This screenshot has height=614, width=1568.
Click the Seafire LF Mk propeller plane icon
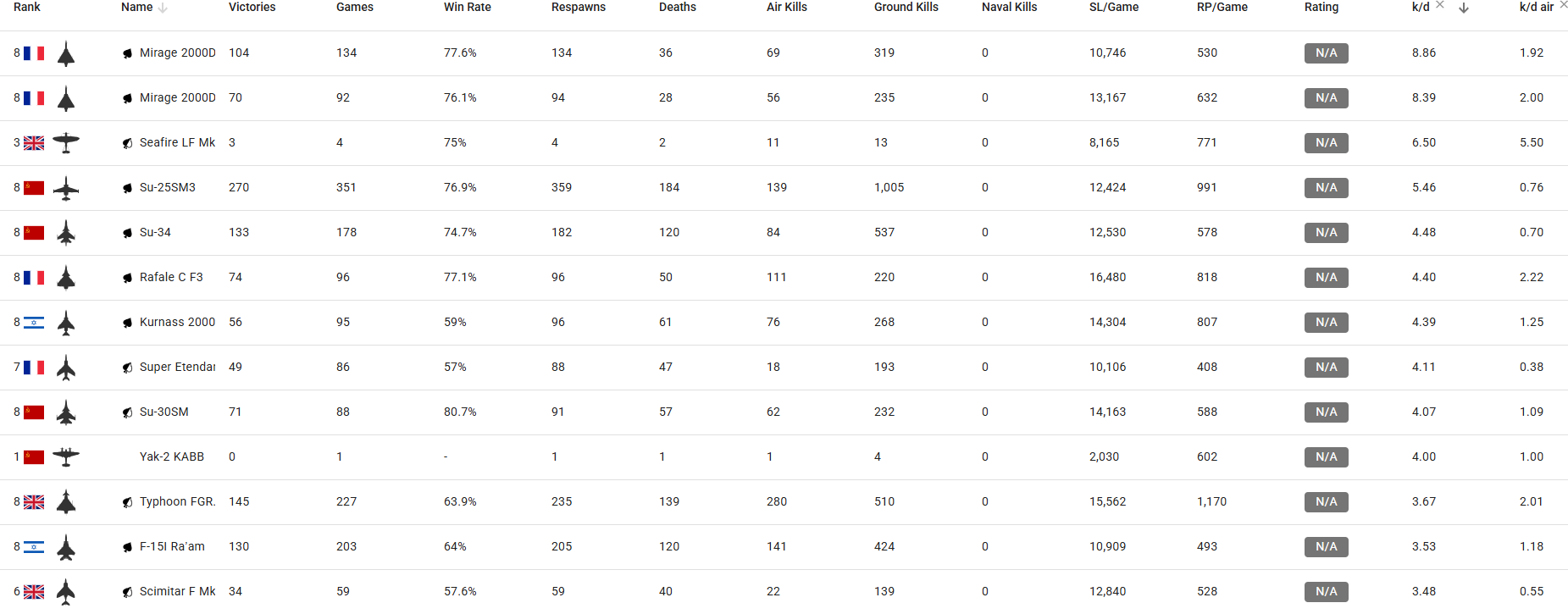click(x=66, y=143)
